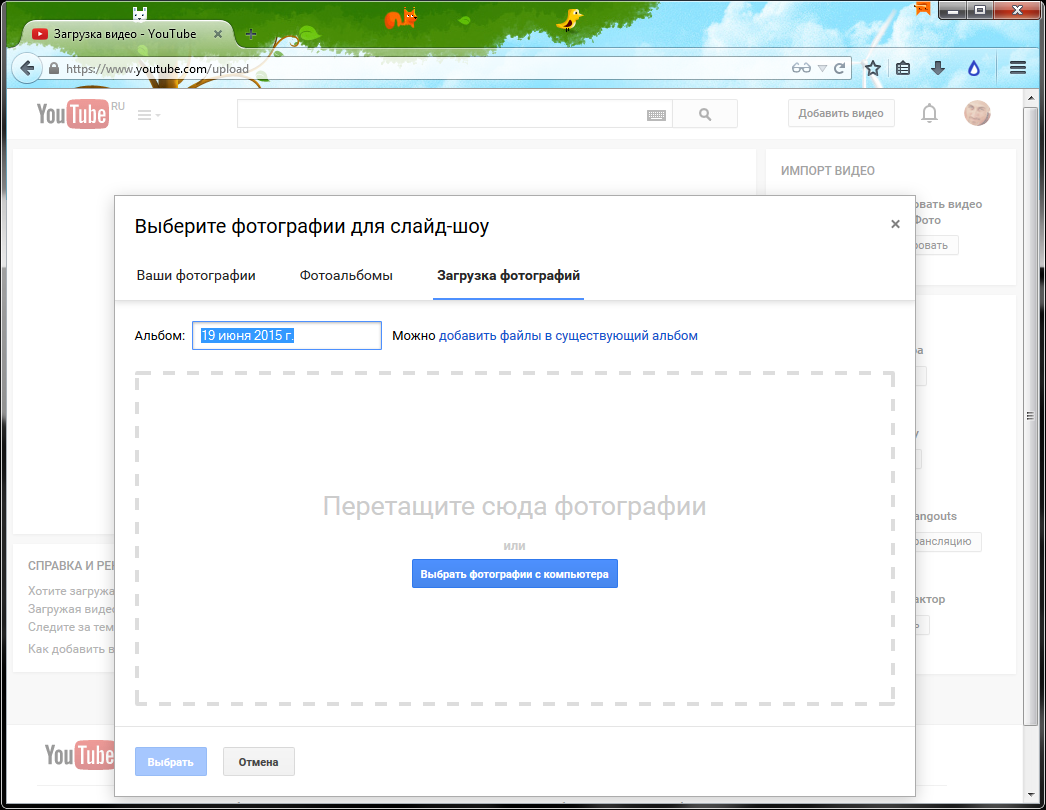The width and height of the screenshot is (1046, 810).
Task: Click the orange bookmark icon in title bar
Action: pos(923,8)
